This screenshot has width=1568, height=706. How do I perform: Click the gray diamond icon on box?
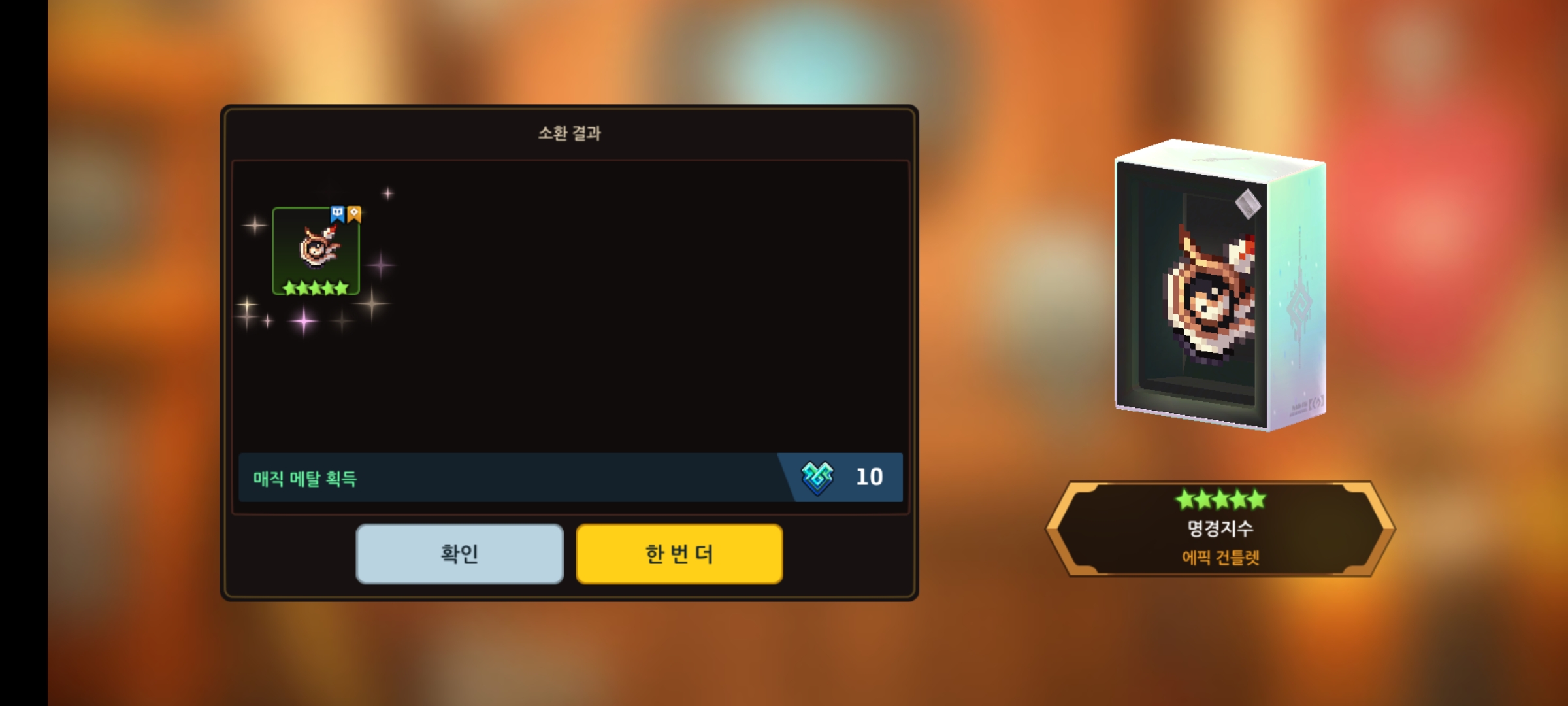click(1248, 203)
